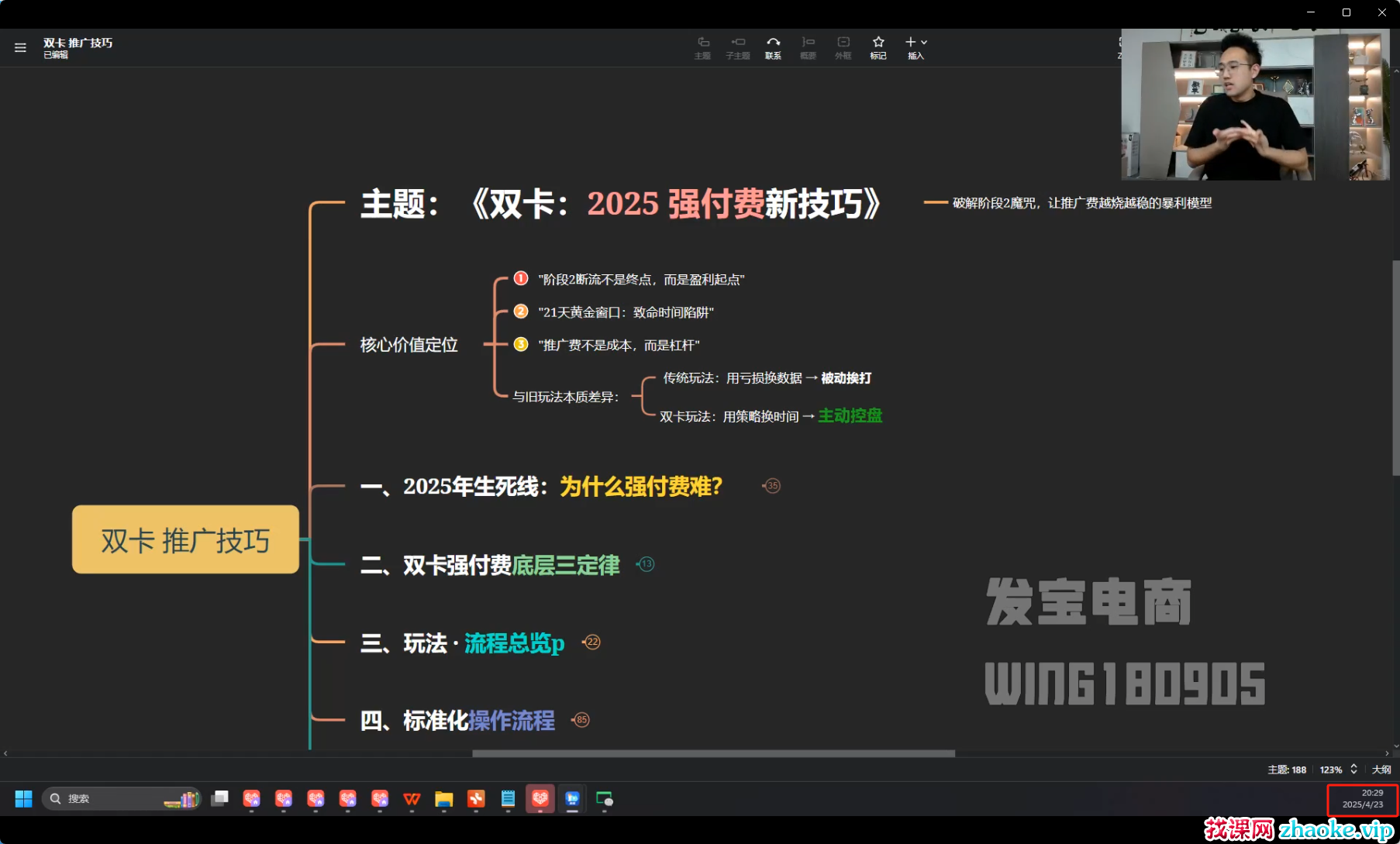Open File Explorer from the taskbar

tap(443, 798)
